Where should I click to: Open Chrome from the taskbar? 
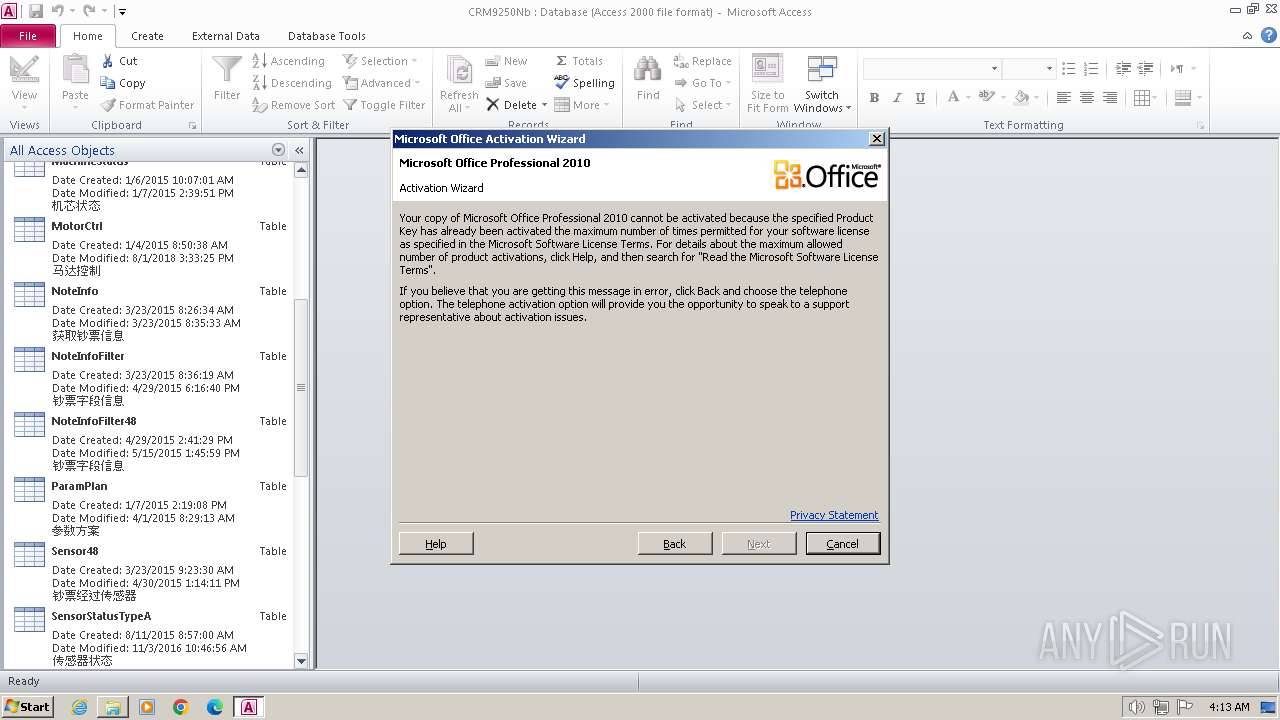181,707
